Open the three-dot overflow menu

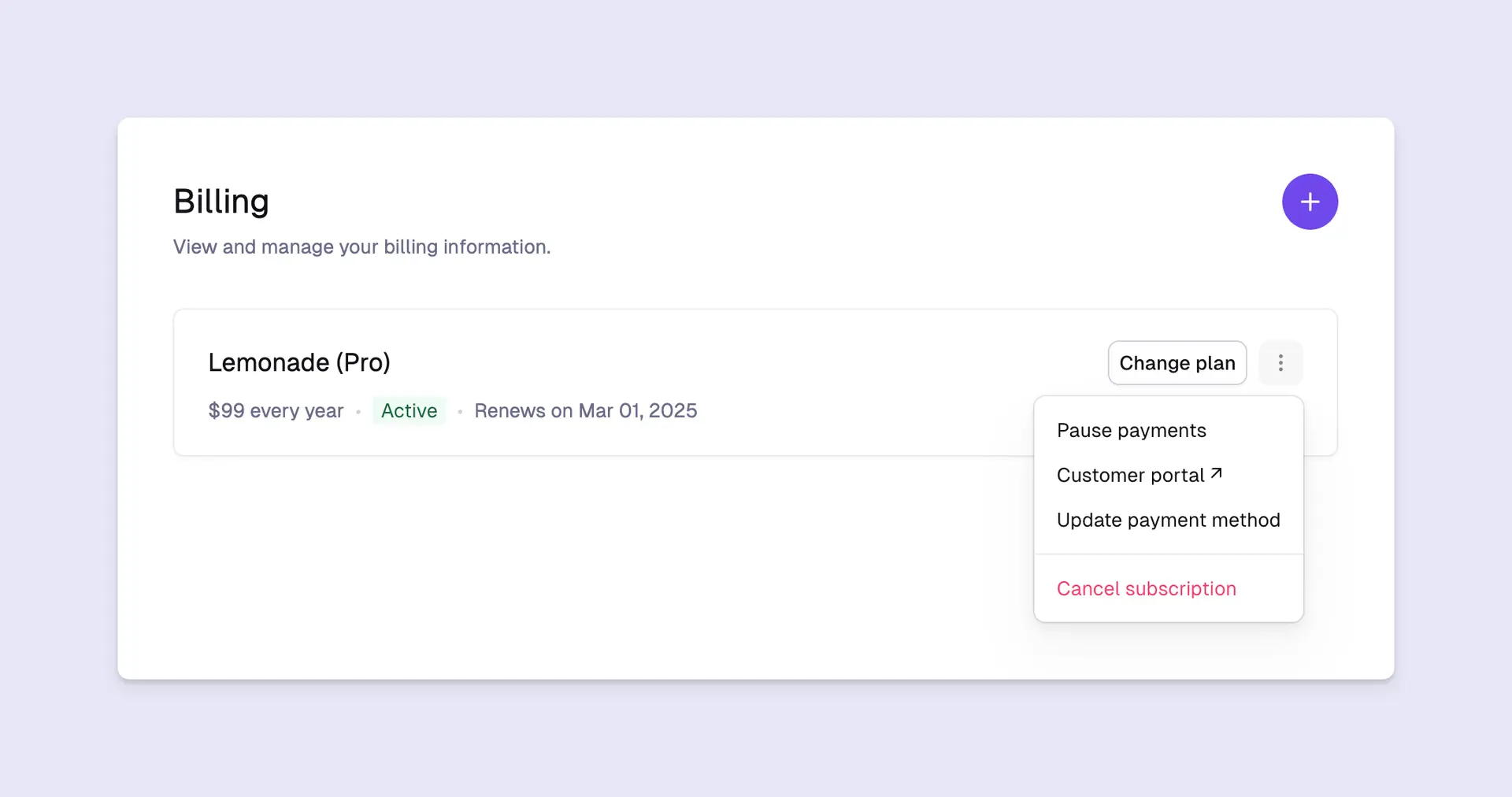coord(1281,363)
